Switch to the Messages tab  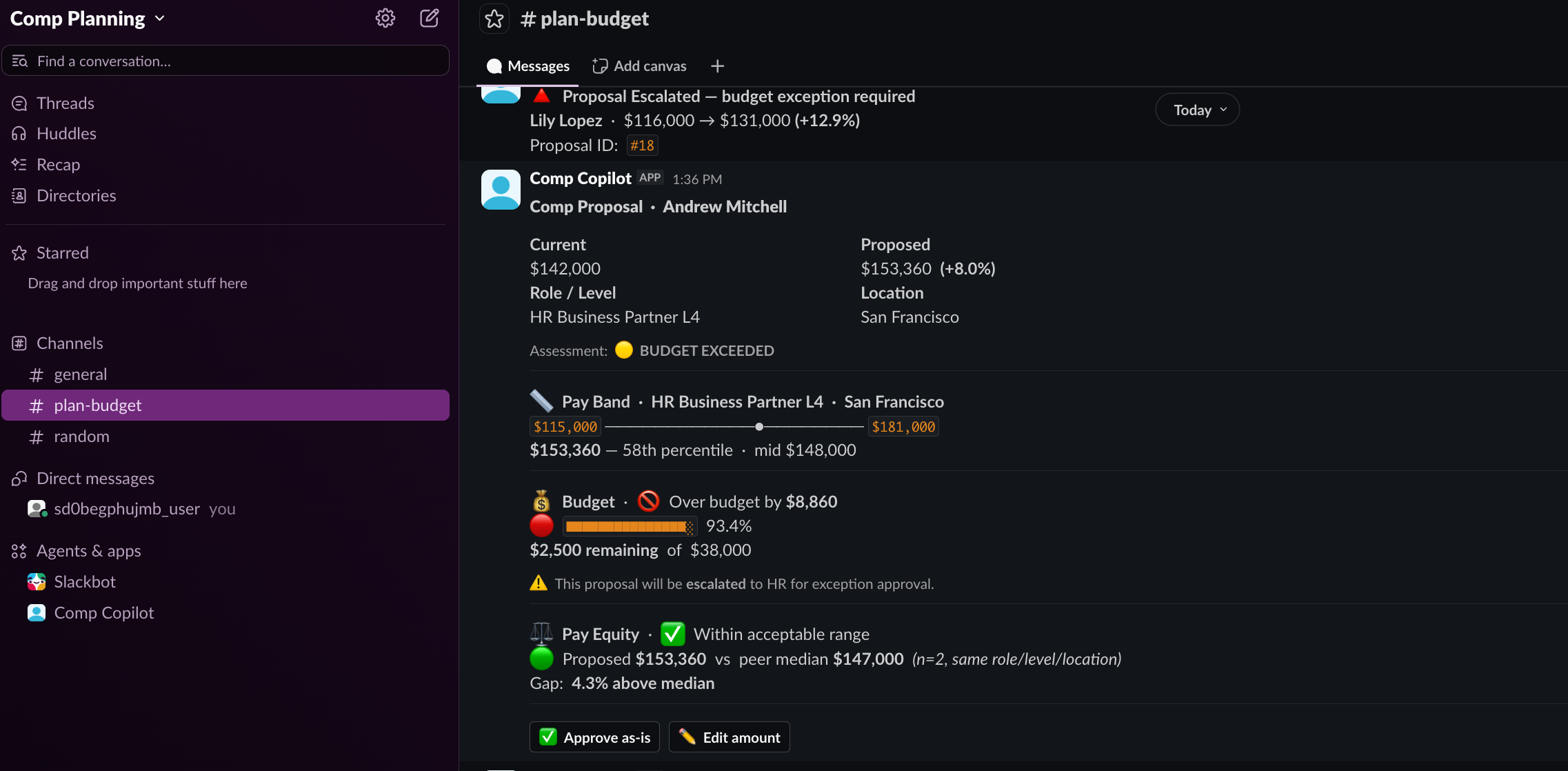click(528, 66)
